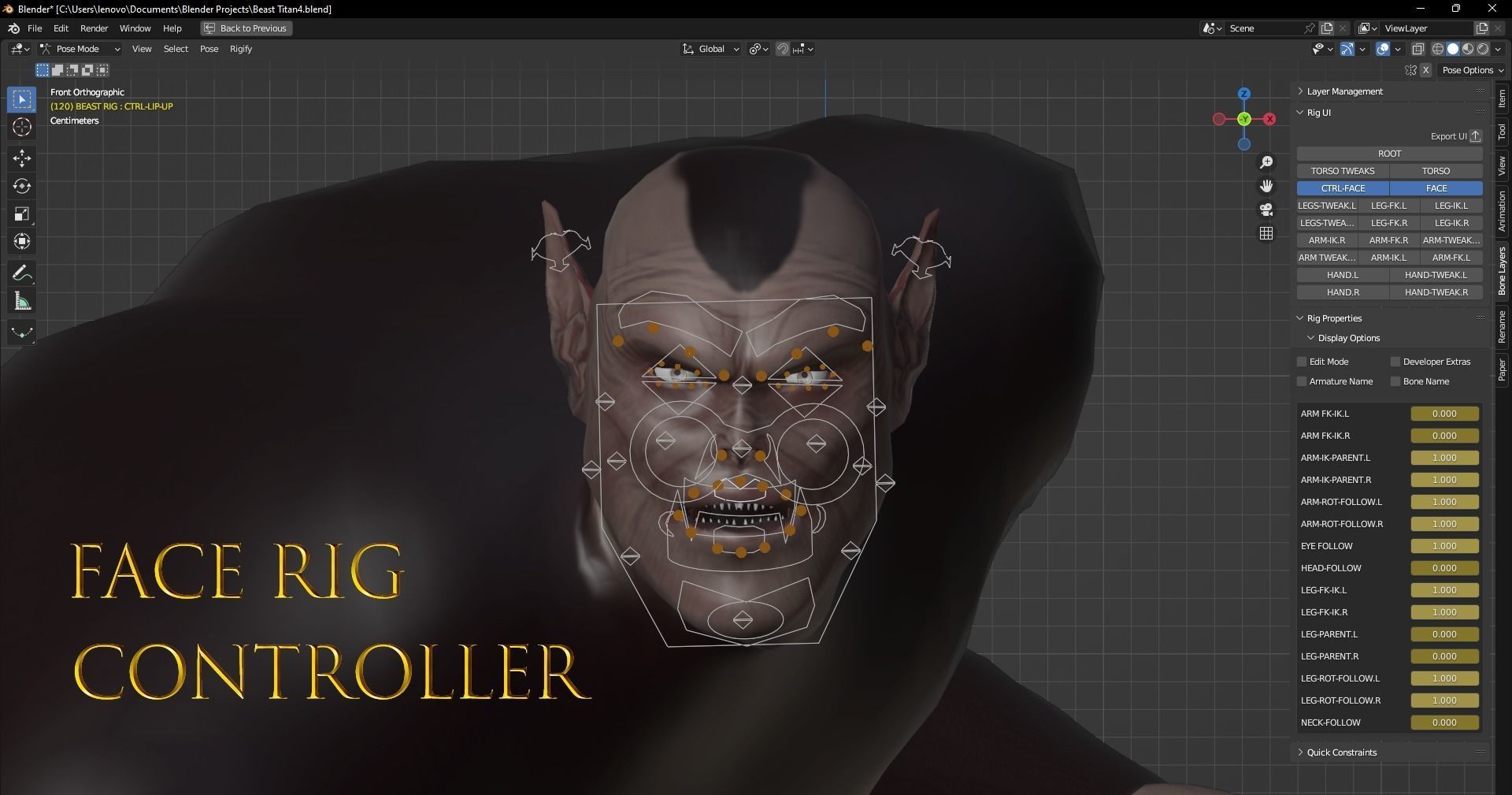Switch to the Animation sidebar tab
This screenshot has height=795, width=1512.
1502,211
